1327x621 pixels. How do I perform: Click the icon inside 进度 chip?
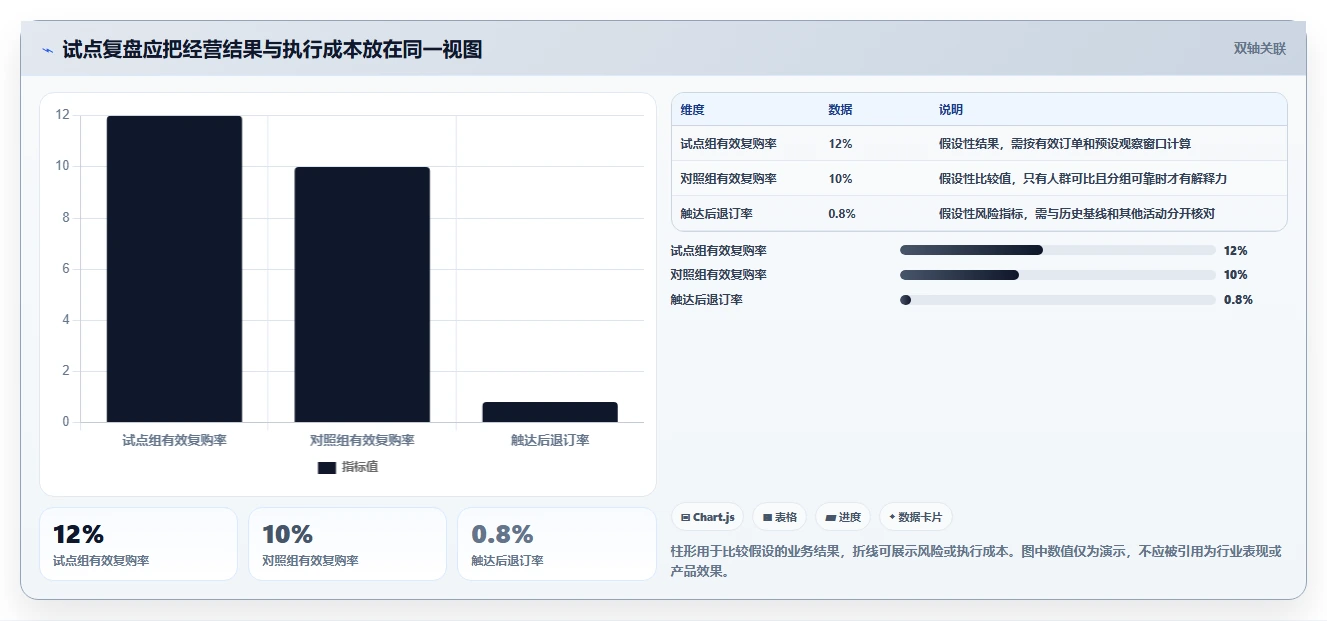pyautogui.click(x=830, y=518)
